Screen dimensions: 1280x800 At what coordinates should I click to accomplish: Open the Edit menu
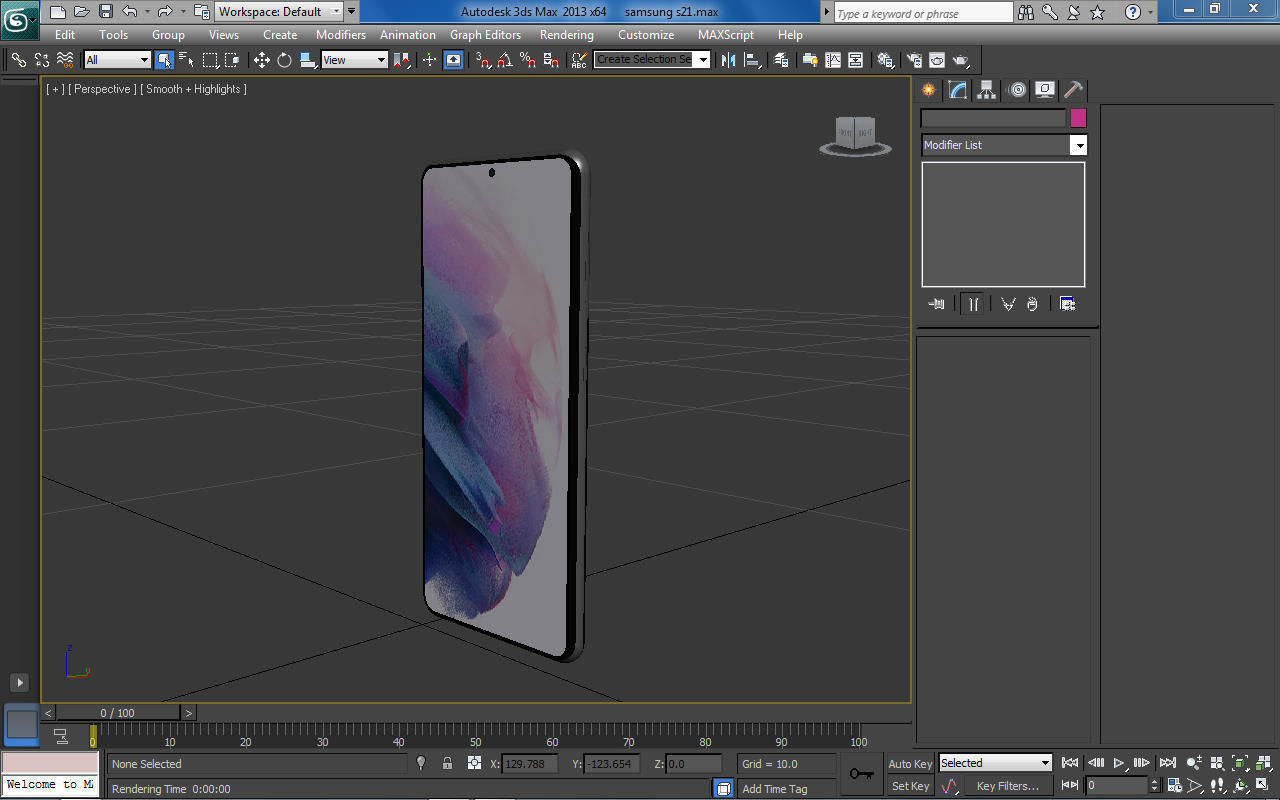pos(65,35)
